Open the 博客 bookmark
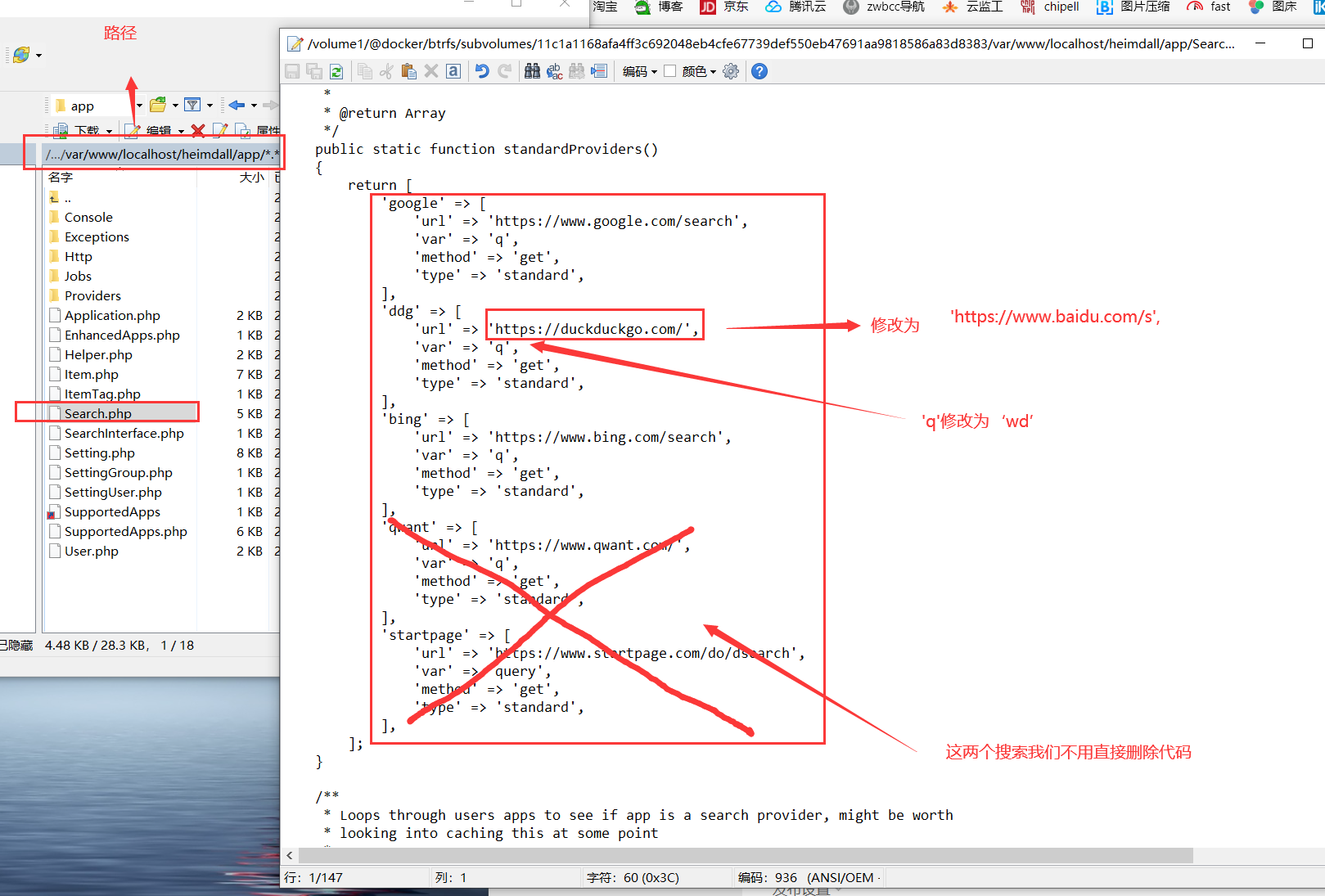The height and width of the screenshot is (896, 1325). click(659, 7)
